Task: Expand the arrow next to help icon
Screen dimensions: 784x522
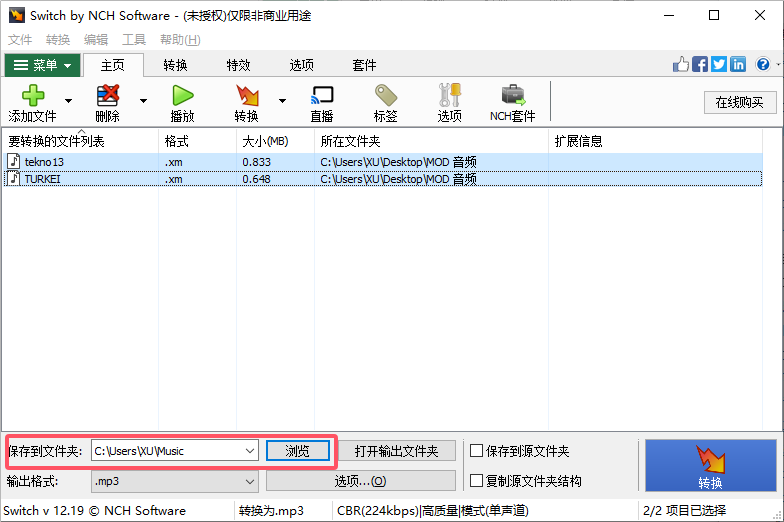Action: (778, 64)
